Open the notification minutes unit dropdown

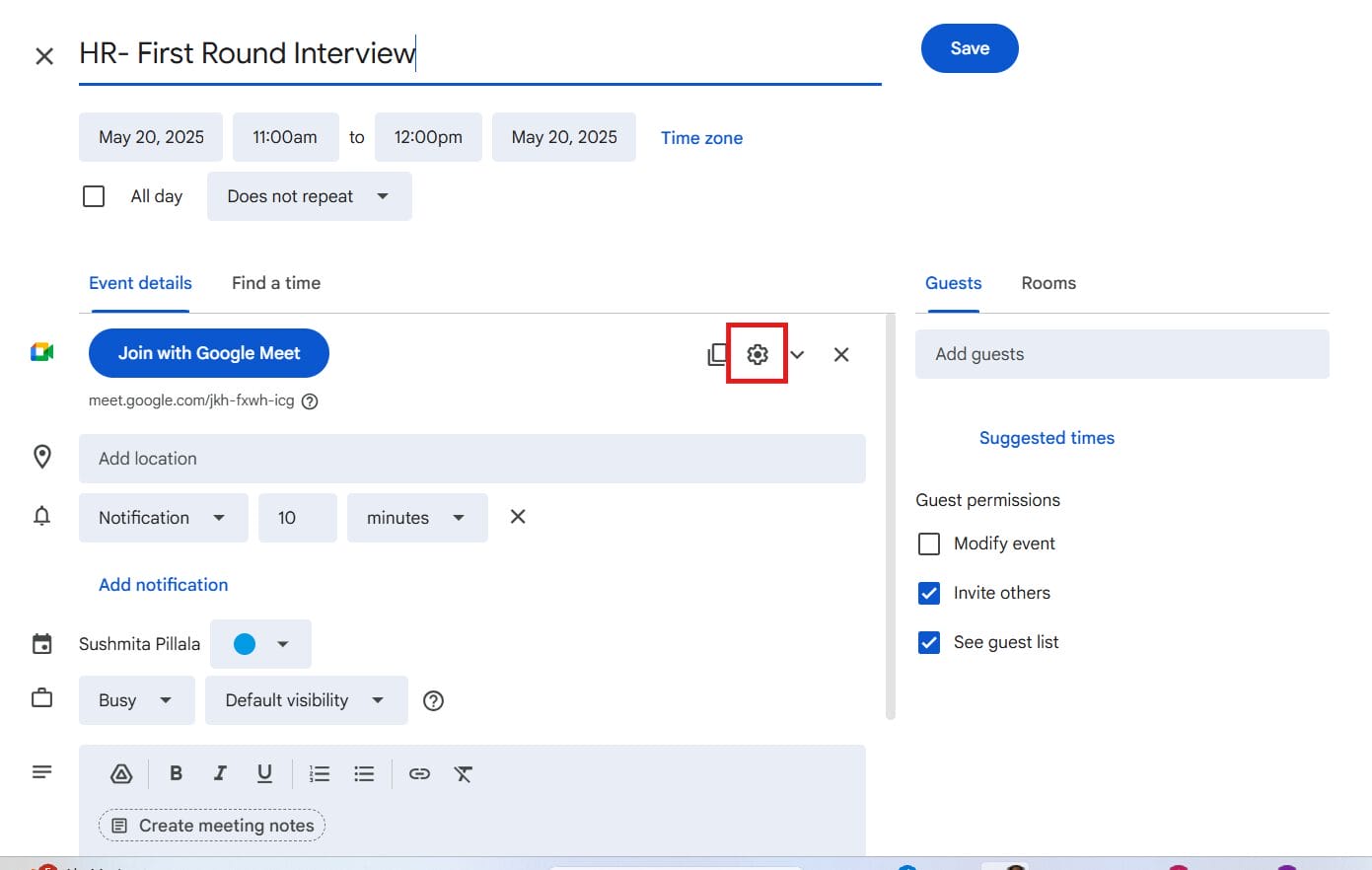416,517
